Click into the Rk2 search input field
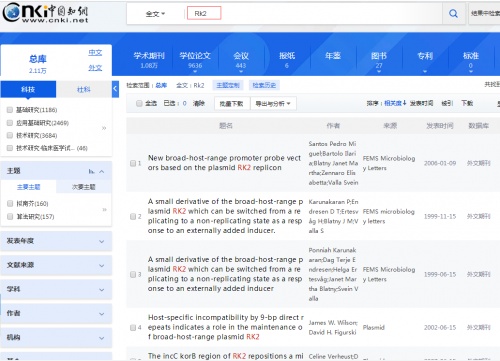The width and height of the screenshot is (500, 361). (x=204, y=13)
